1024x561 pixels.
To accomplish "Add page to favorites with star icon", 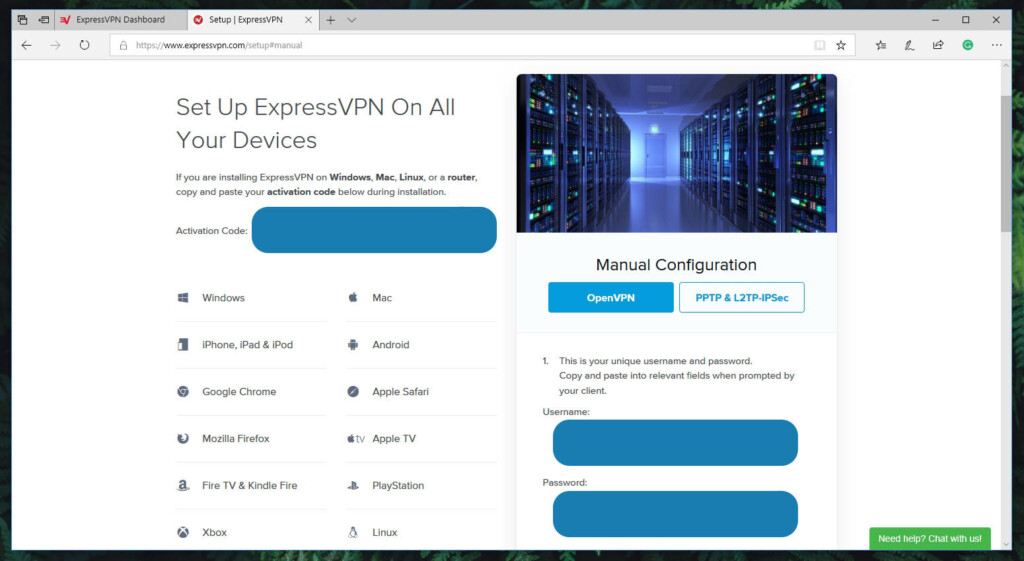I will point(841,45).
